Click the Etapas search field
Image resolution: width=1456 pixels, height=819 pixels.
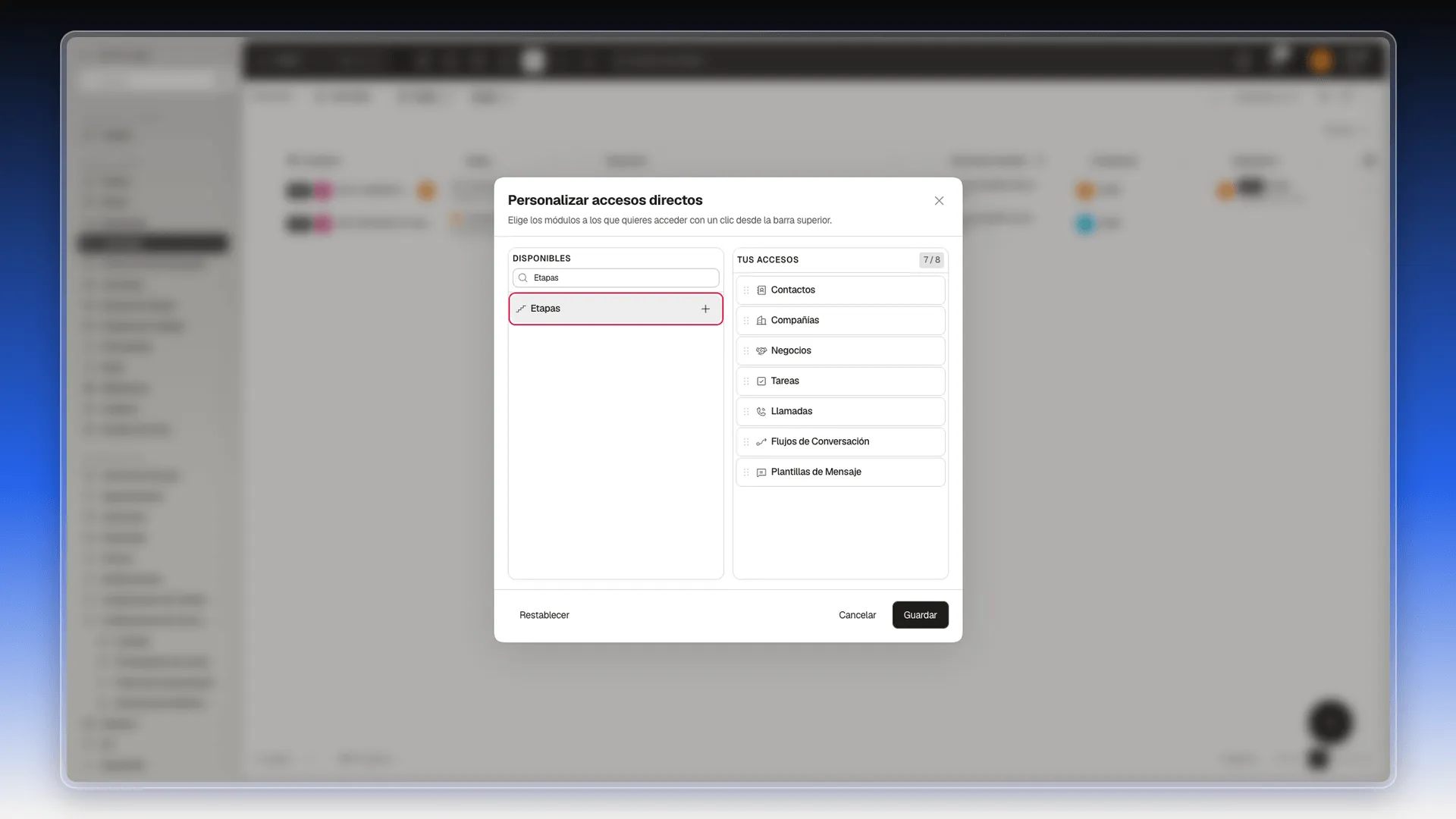(x=616, y=278)
